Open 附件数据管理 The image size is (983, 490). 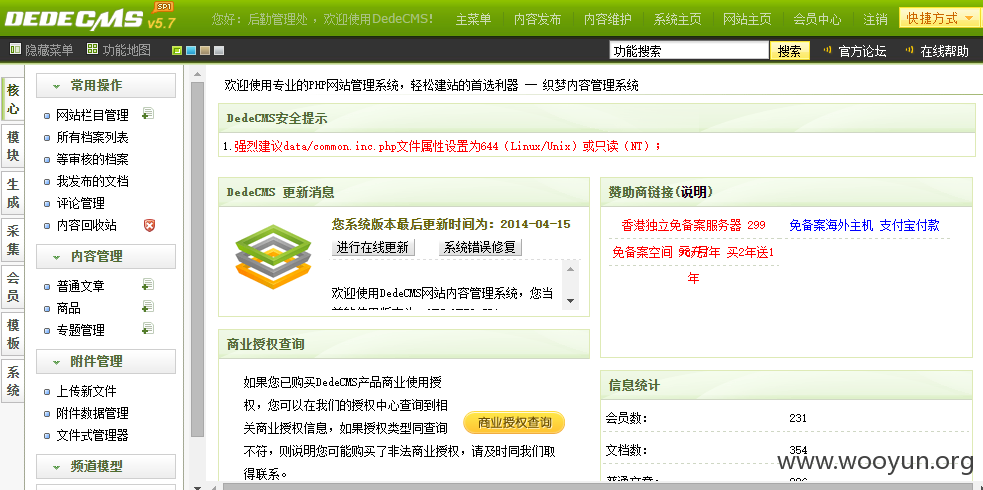(x=93, y=413)
